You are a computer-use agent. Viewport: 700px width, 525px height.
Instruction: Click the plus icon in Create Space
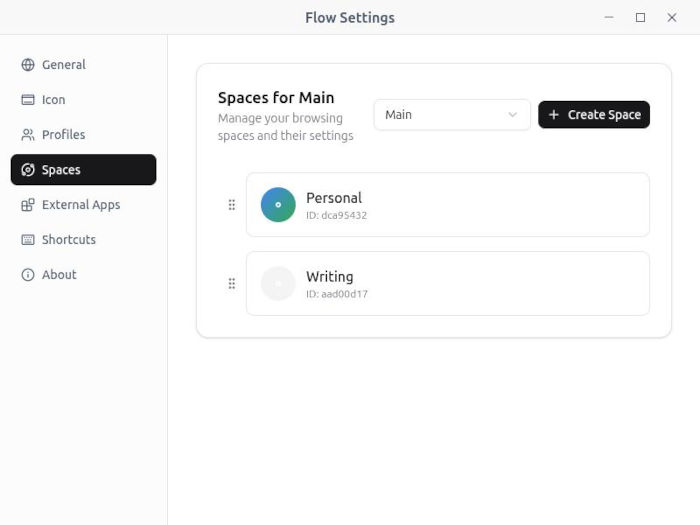pyautogui.click(x=554, y=115)
